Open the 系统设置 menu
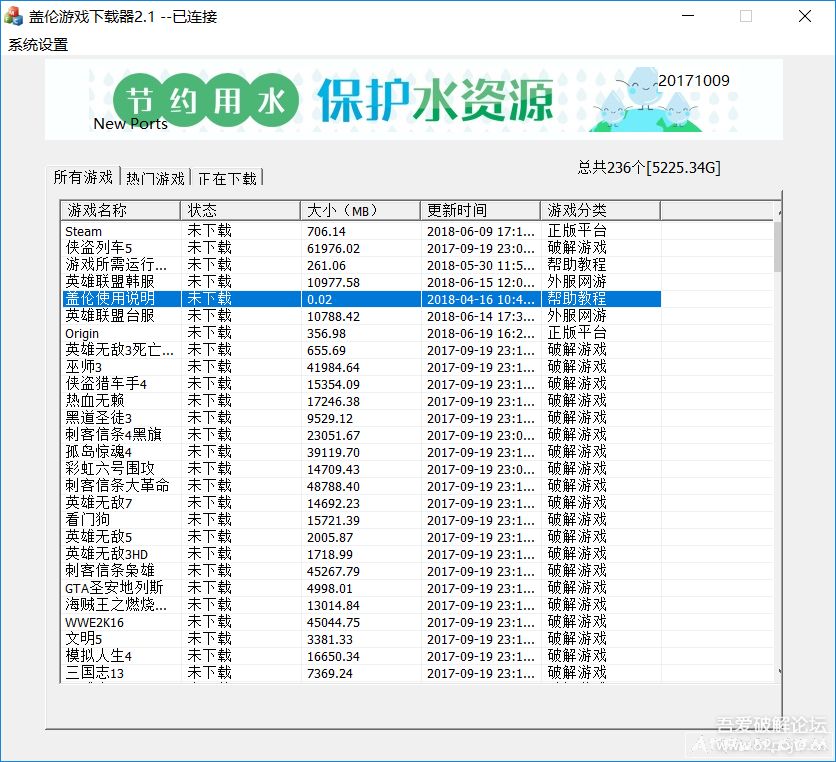 (x=38, y=45)
